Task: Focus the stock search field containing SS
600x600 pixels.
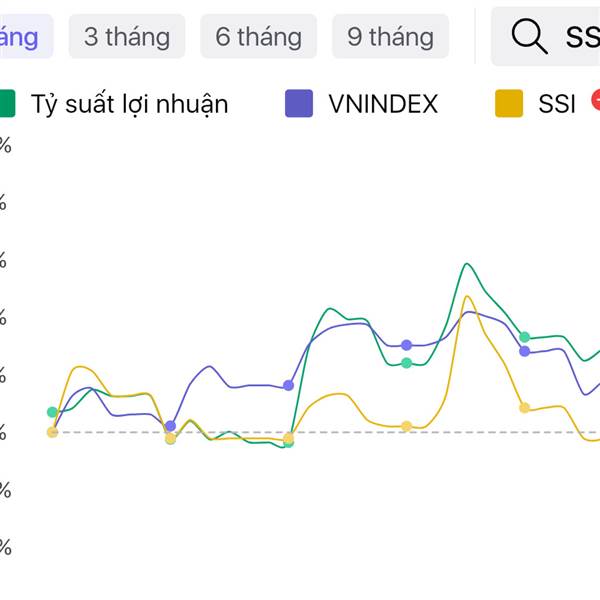Action: (546, 36)
